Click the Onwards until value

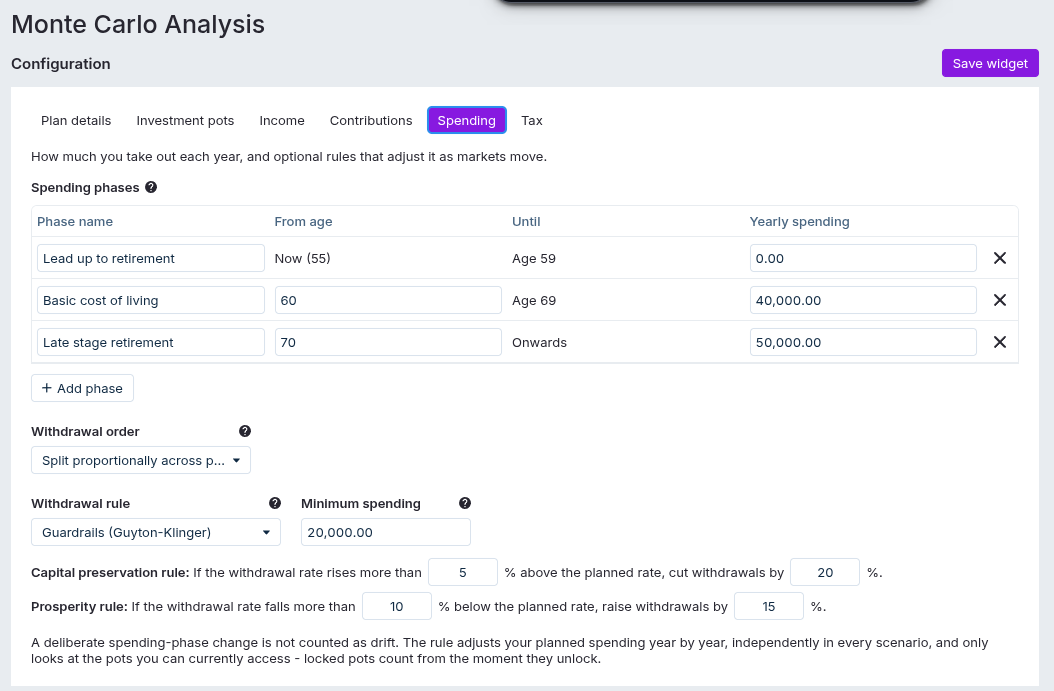coord(539,343)
